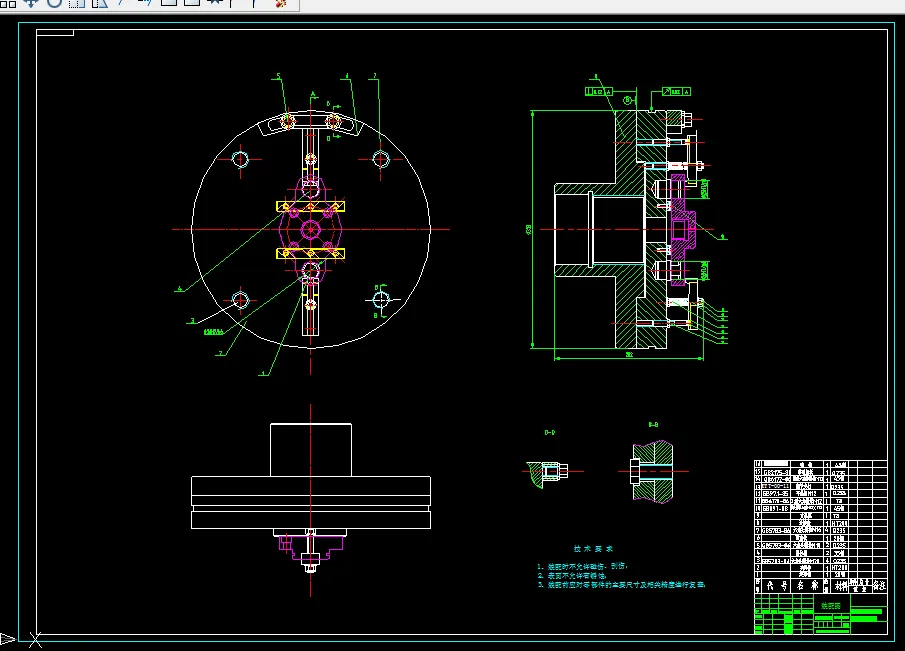The height and width of the screenshot is (651, 905).
Task: Click right geometric tolerance frame with datum A
Action: [676, 92]
